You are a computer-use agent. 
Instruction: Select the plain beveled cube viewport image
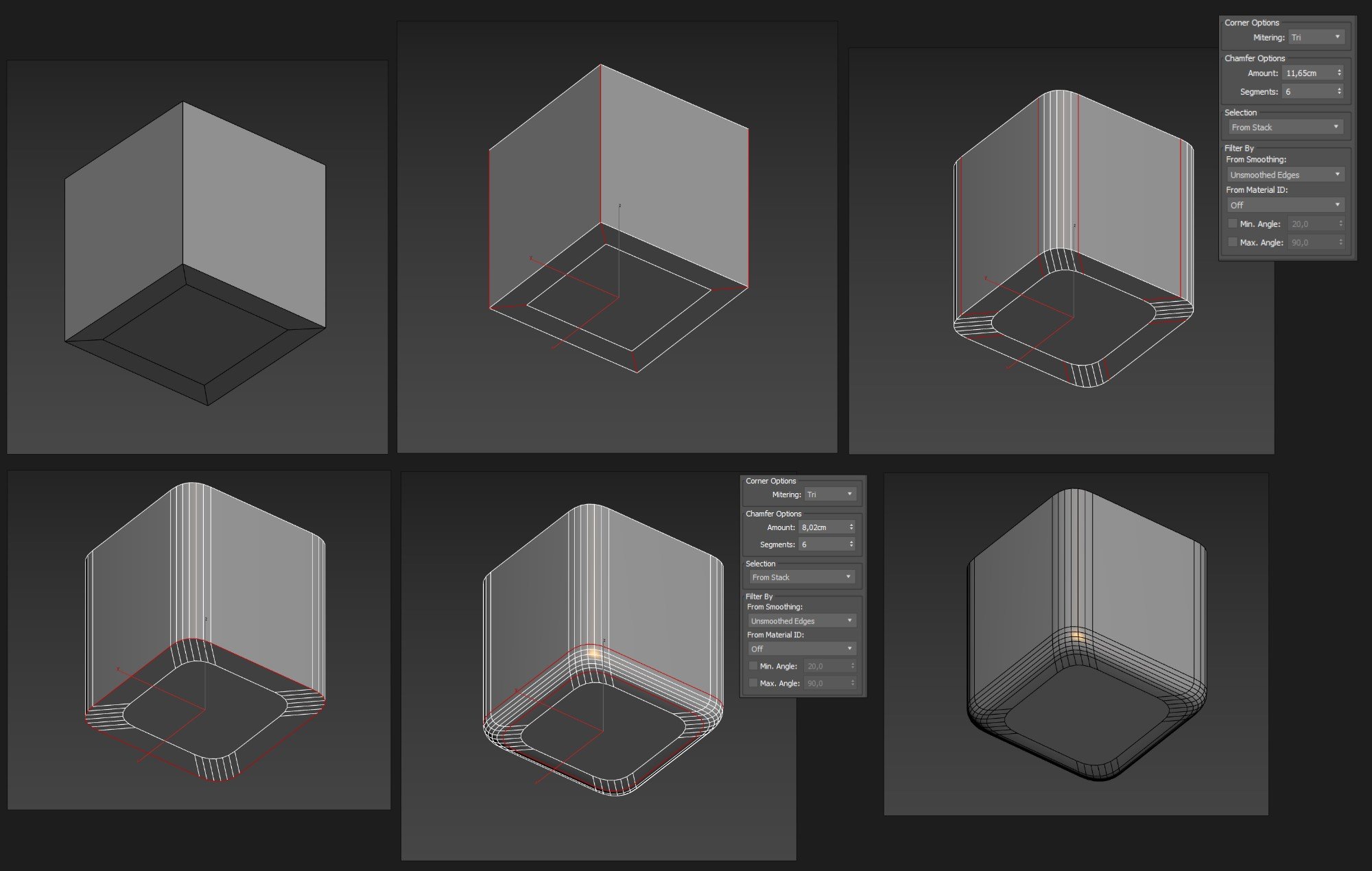197,256
